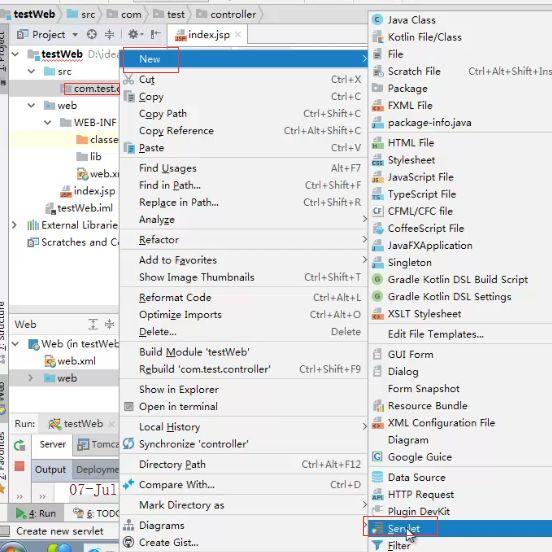Screen dimensions: 552x552
Task: Click the Synchronize refresh icon
Action: point(128,444)
